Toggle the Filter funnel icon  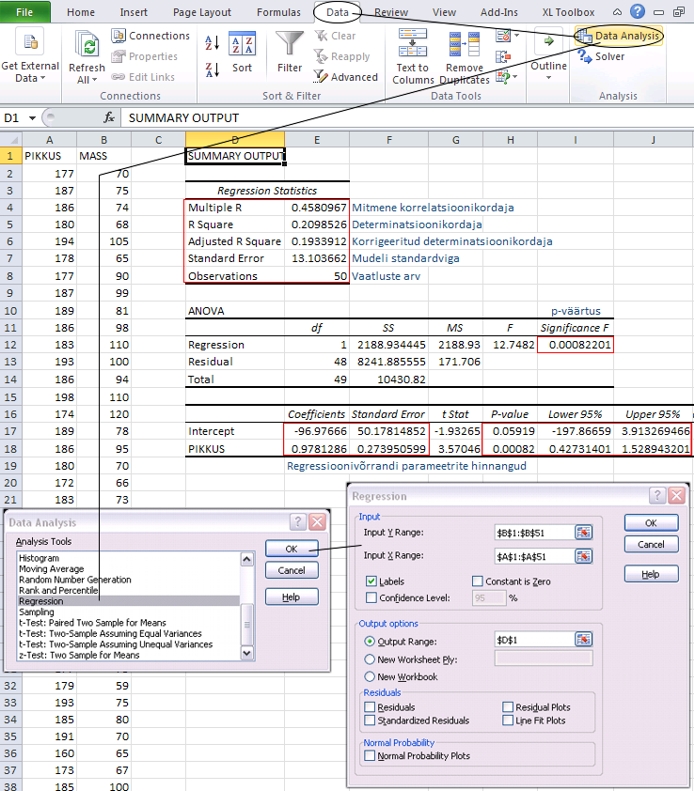tap(290, 43)
